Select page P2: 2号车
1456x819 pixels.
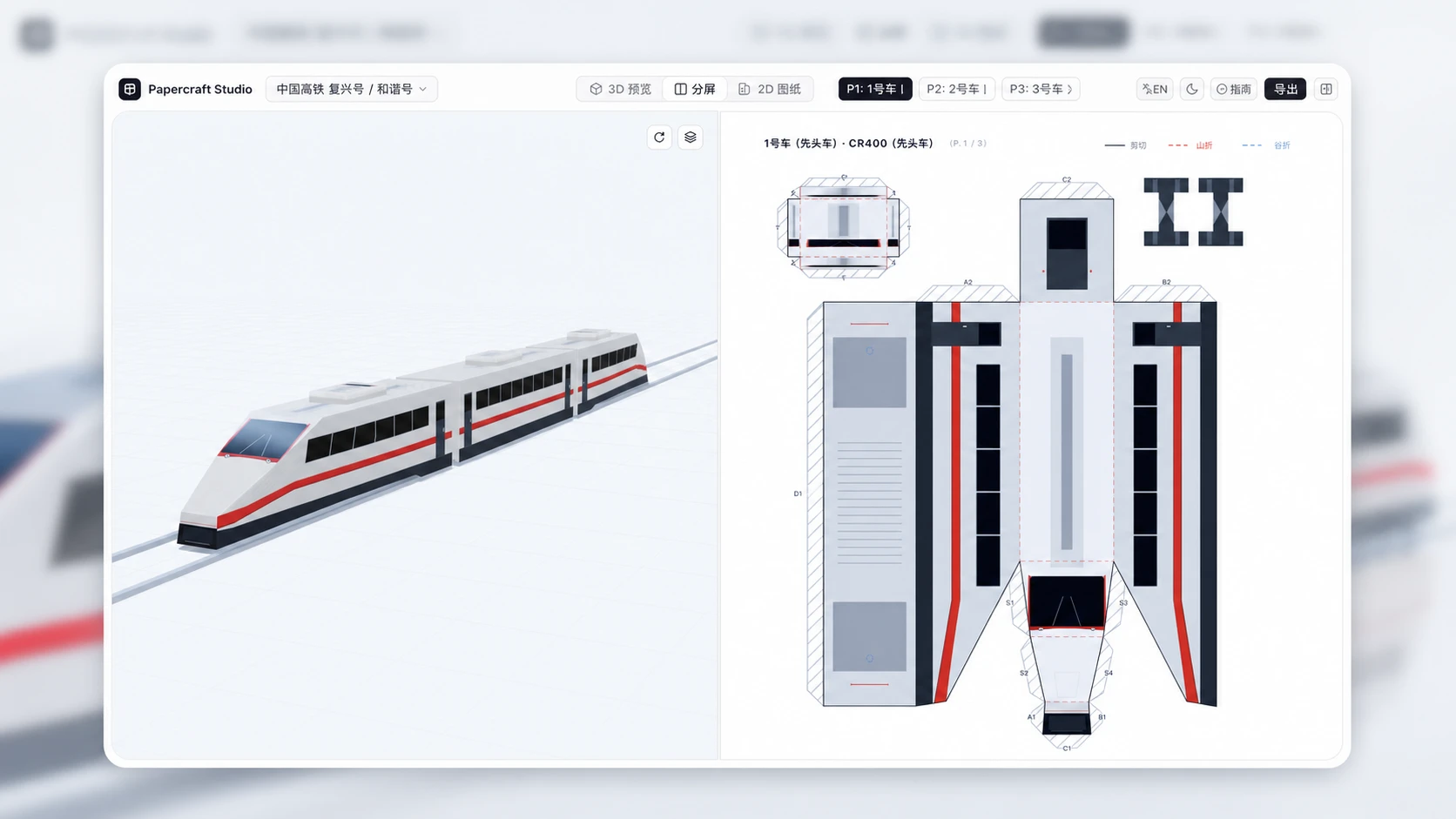pos(956,89)
